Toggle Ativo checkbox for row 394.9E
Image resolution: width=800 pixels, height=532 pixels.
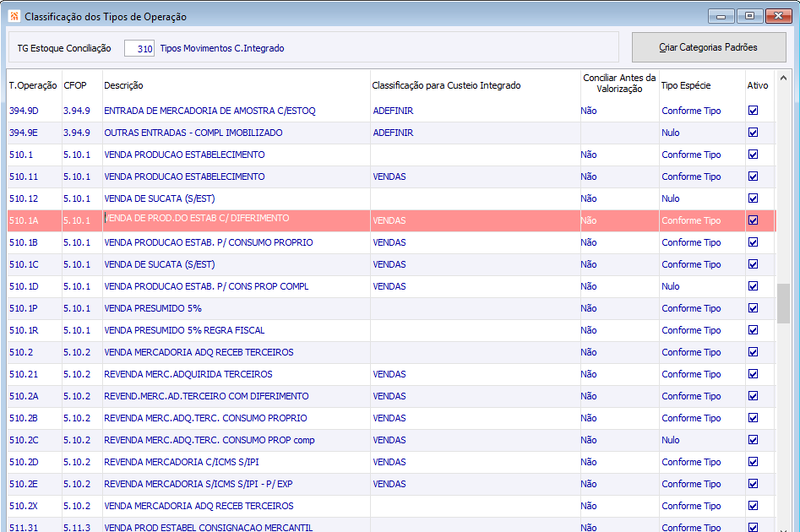tap(753, 132)
